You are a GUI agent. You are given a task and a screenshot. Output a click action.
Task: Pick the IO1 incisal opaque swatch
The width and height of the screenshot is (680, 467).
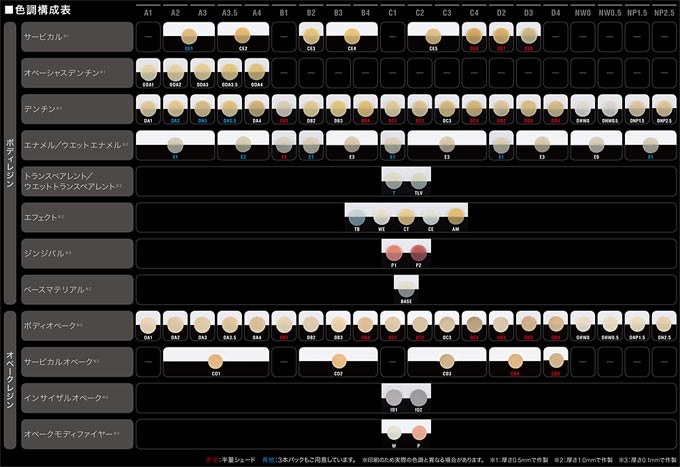coord(394,397)
